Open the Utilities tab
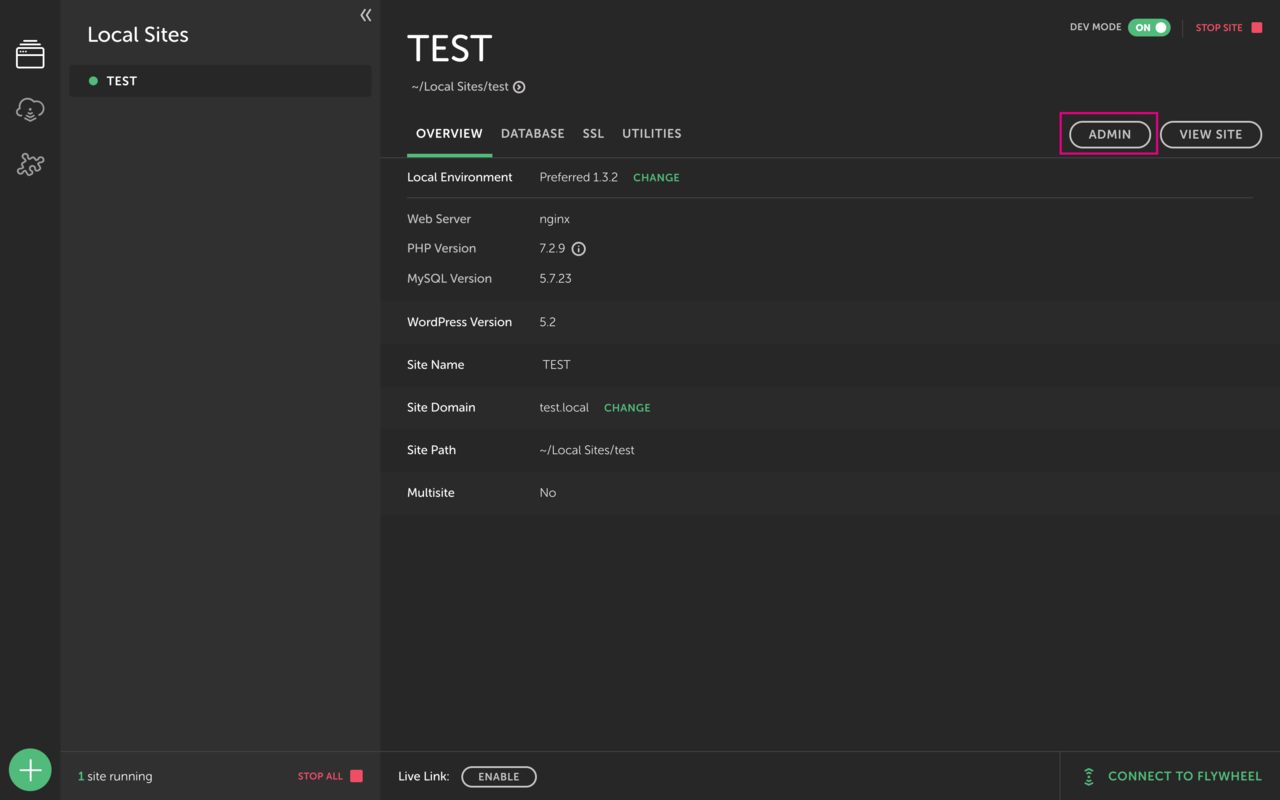The image size is (1280, 800). tap(652, 134)
